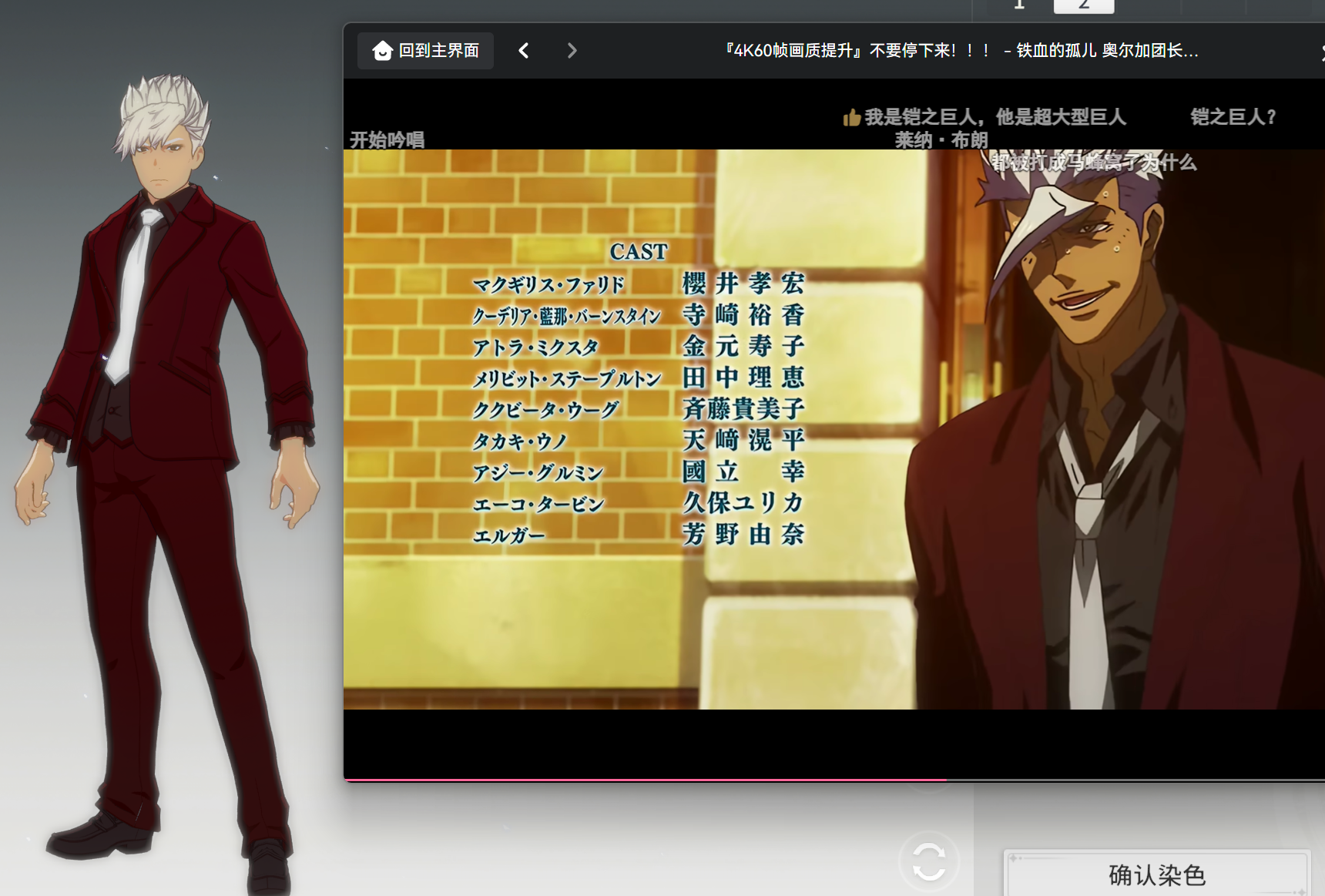Click the danmaku 我是铠之巨人，他是超大型巨人
Screen dimensions: 1325x896
click(995, 117)
